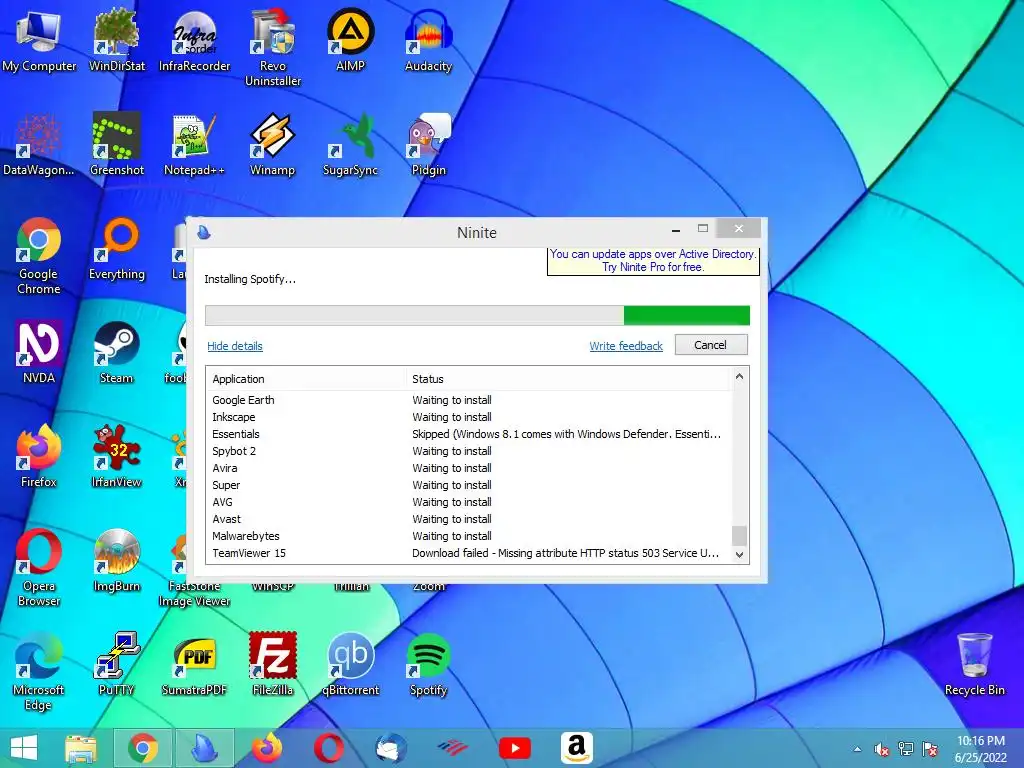
Task: Select the TeamViewer 15 failed row
Action: click(469, 552)
